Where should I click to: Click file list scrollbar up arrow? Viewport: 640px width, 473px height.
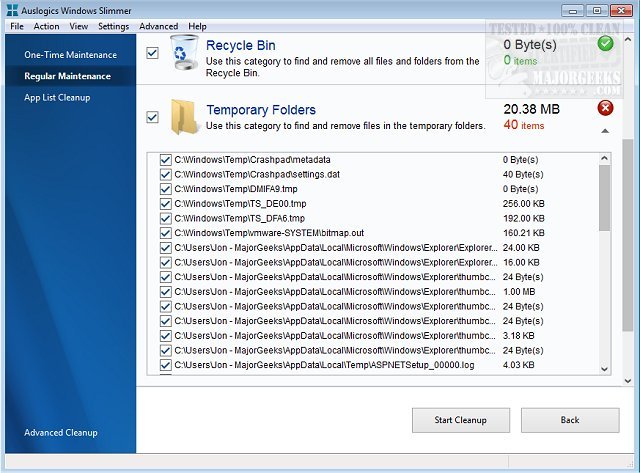coord(604,158)
